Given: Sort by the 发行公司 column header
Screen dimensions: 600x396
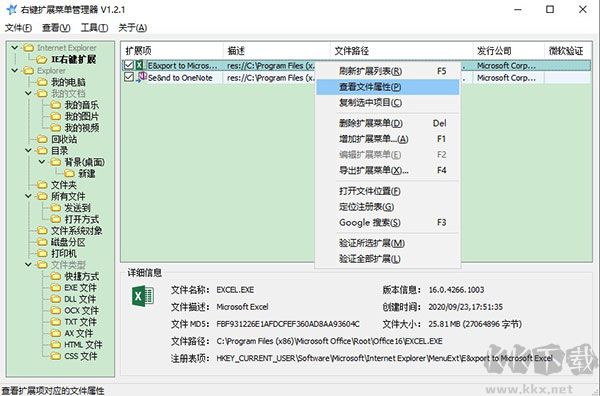Looking at the screenshot, I should tap(508, 51).
